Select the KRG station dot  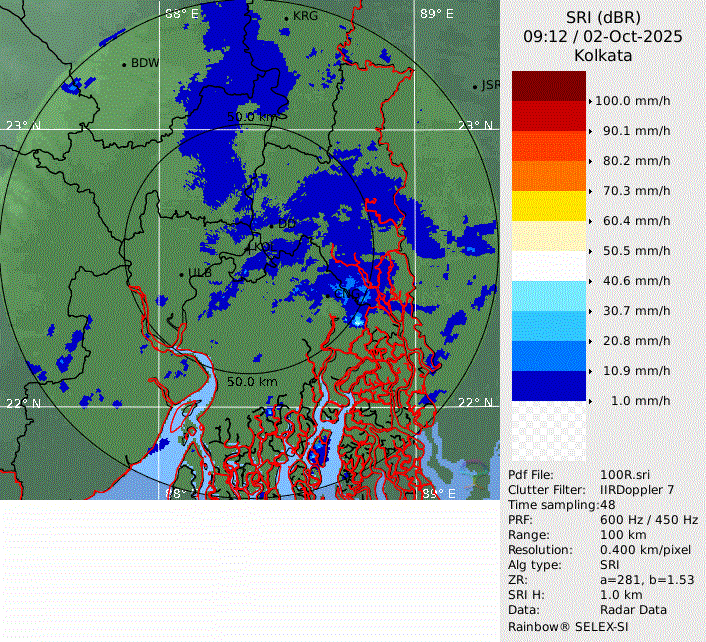tap(286, 18)
